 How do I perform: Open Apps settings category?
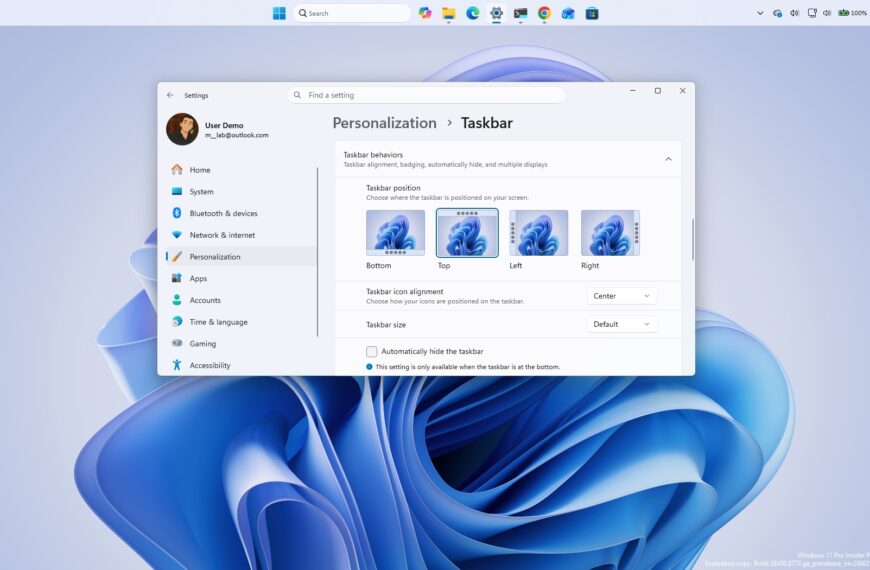point(241,278)
